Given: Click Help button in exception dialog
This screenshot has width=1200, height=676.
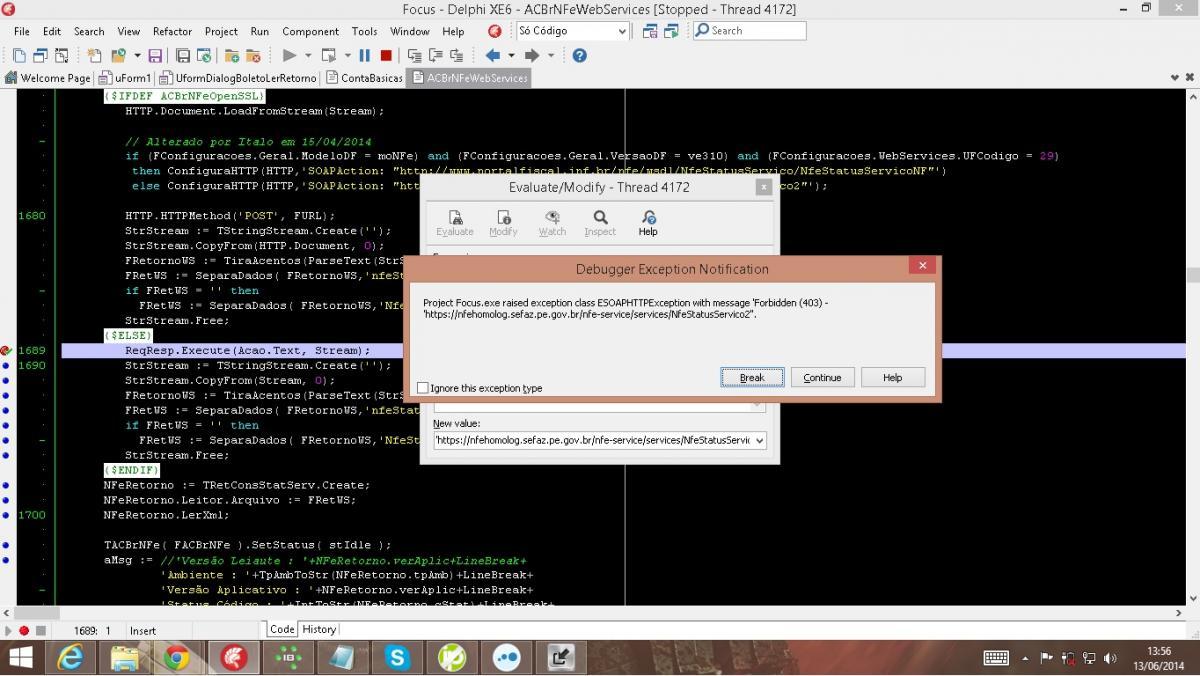Looking at the screenshot, I should click(893, 378).
